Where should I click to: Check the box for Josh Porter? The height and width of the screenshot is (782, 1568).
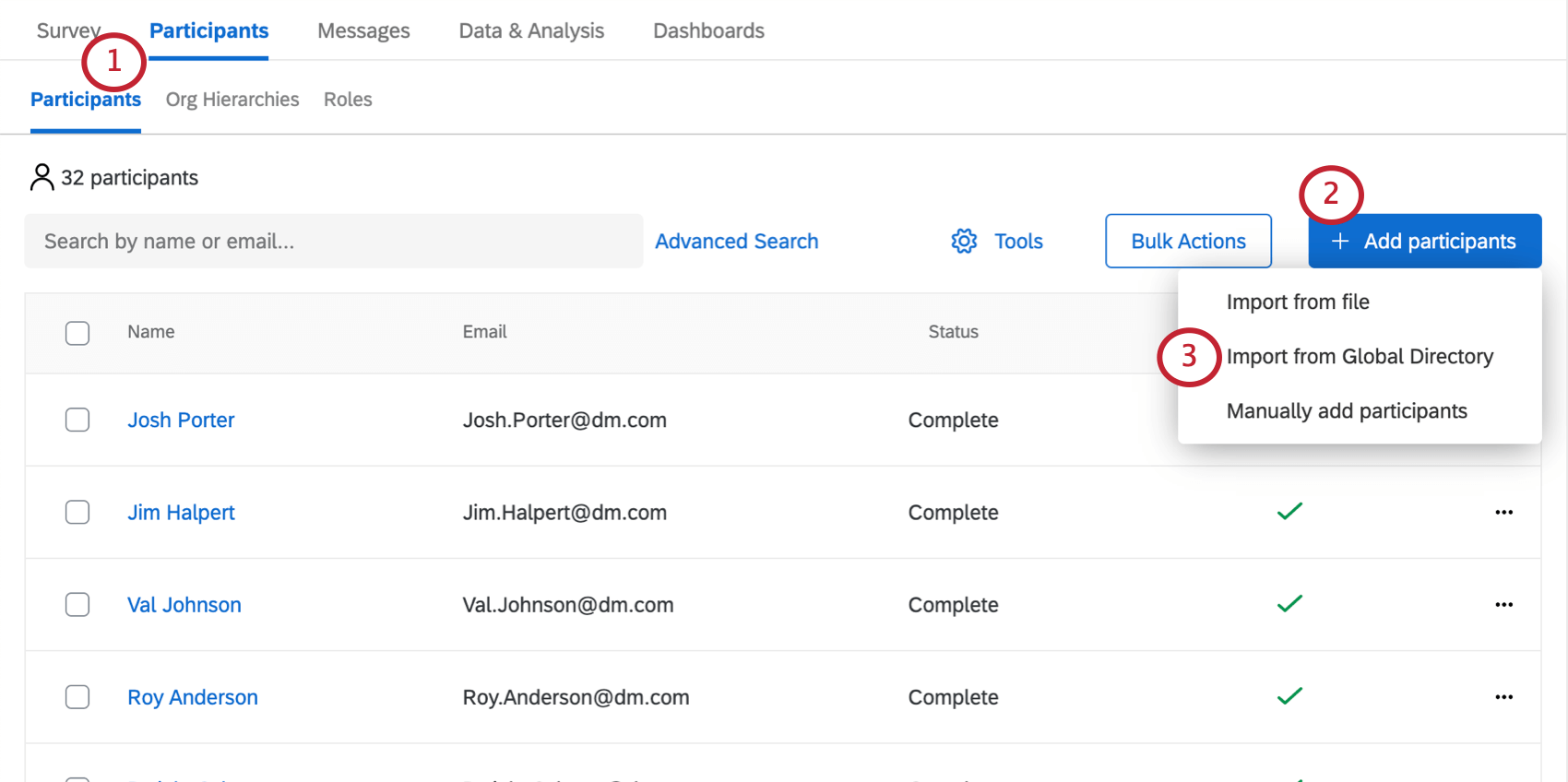[77, 420]
